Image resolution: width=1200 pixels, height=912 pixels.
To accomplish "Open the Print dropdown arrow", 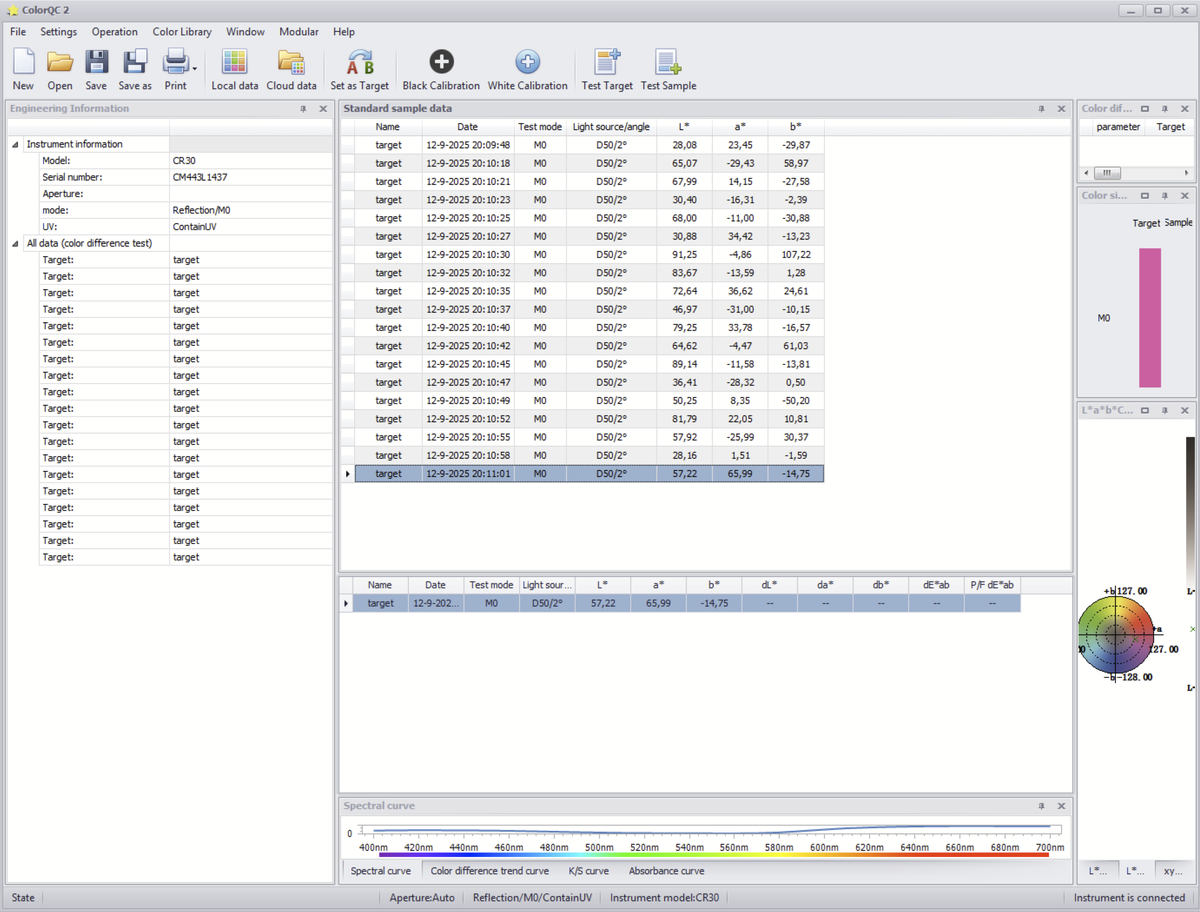I will pyautogui.click(x=194, y=69).
